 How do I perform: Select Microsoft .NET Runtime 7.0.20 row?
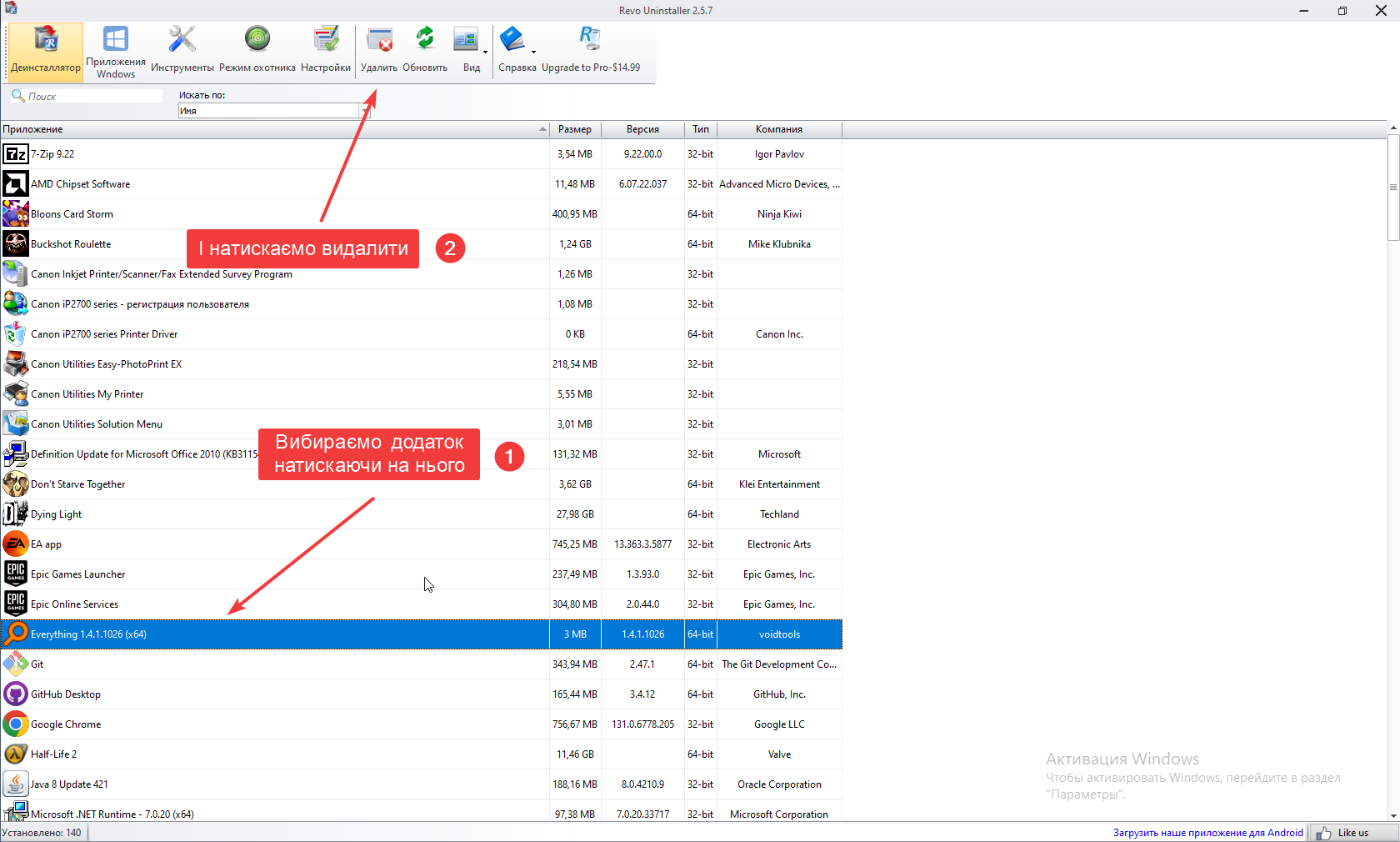click(421, 813)
